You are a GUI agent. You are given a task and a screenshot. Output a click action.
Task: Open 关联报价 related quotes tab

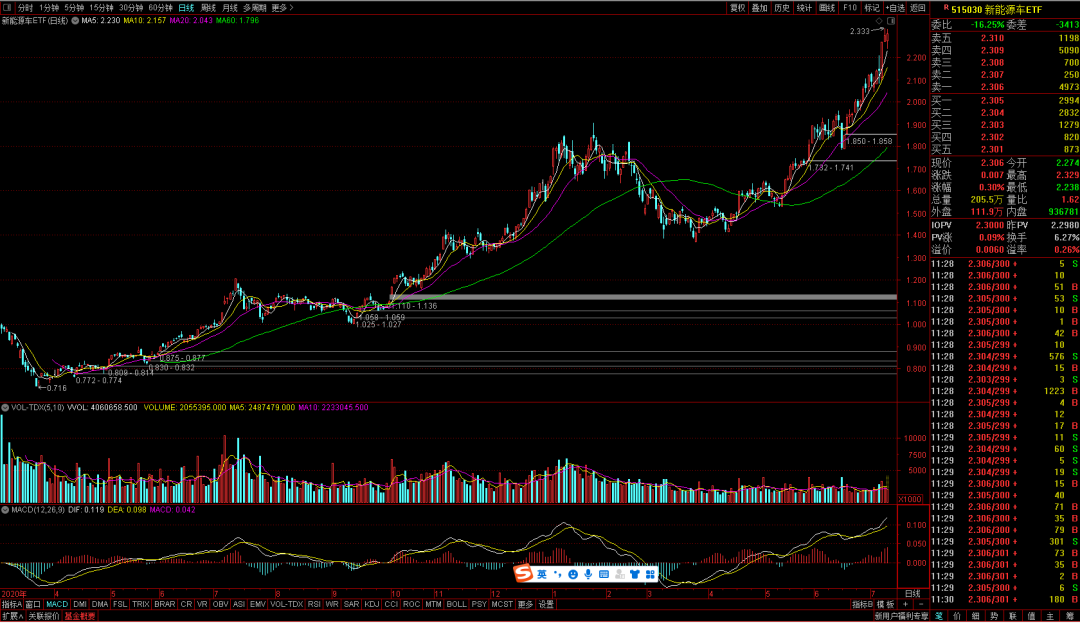point(44,616)
